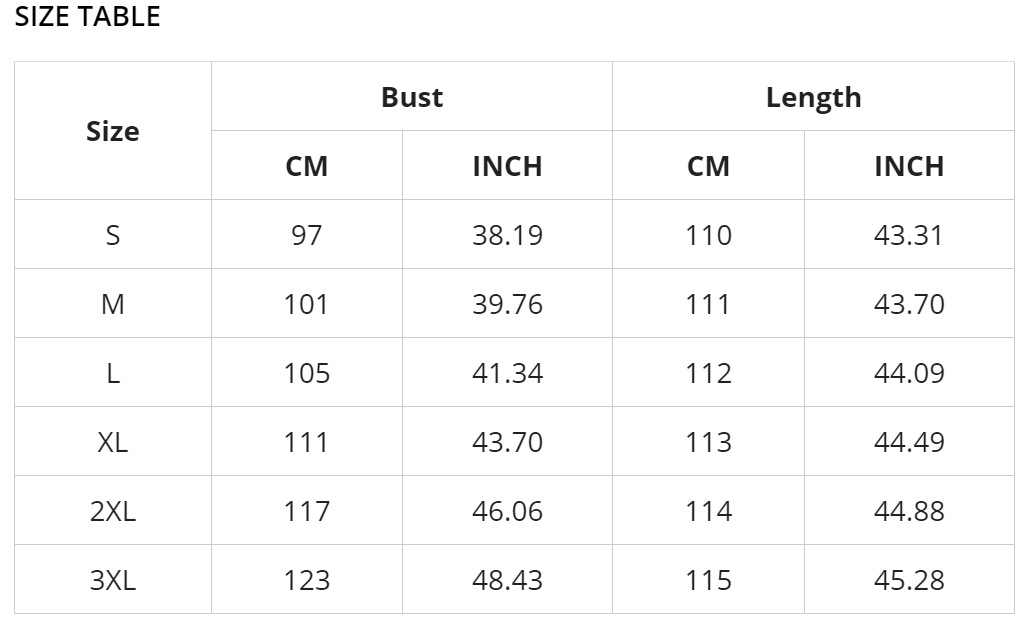Select the 44.09 length inch cell
The height and width of the screenshot is (628, 1034).
(x=909, y=373)
